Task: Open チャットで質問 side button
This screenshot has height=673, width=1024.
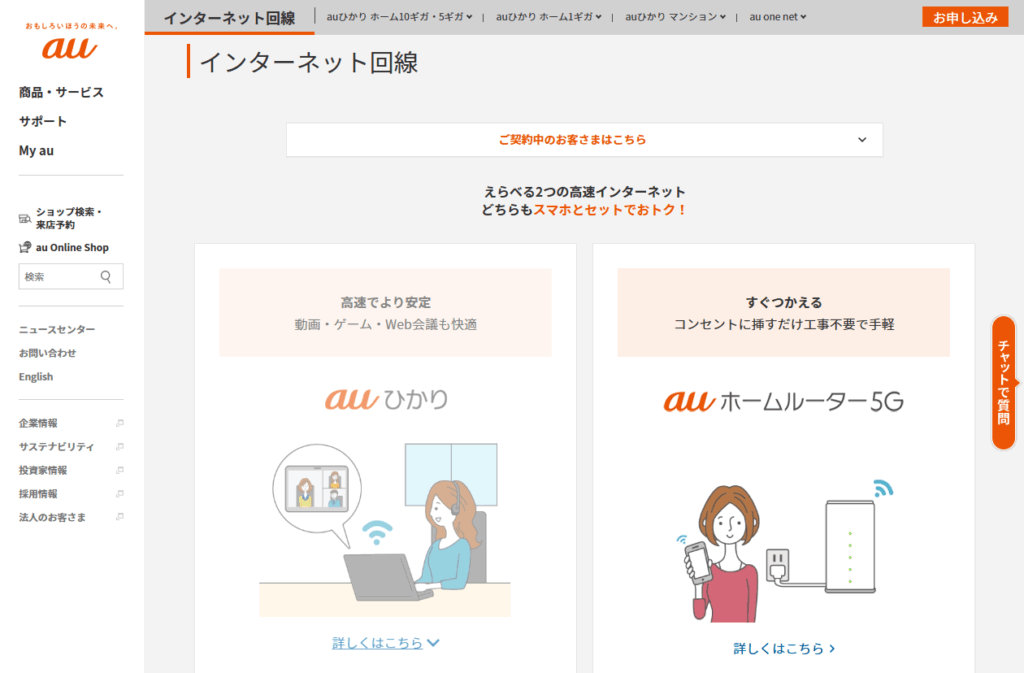Action: point(1004,383)
